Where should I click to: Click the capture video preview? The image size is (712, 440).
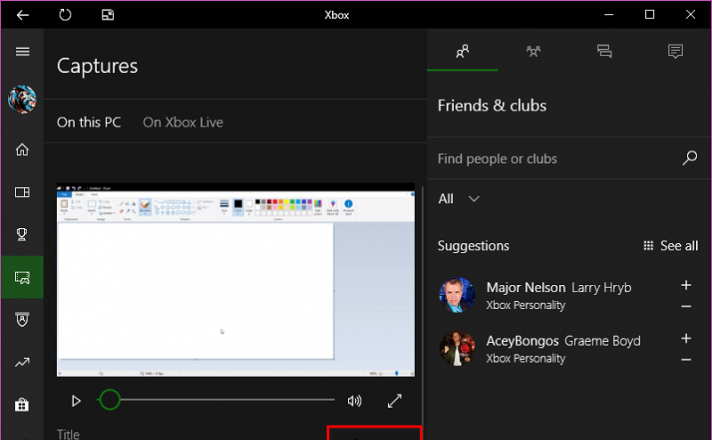click(x=236, y=280)
